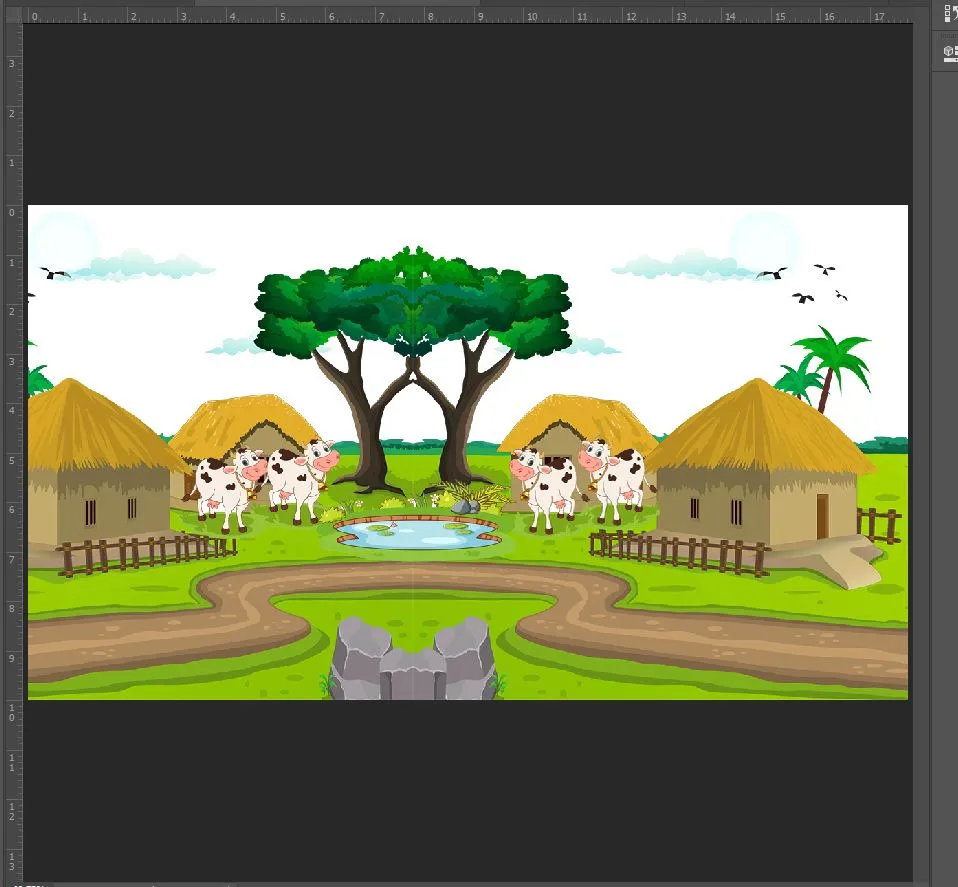Click the brown door of the right hut

tap(822, 515)
